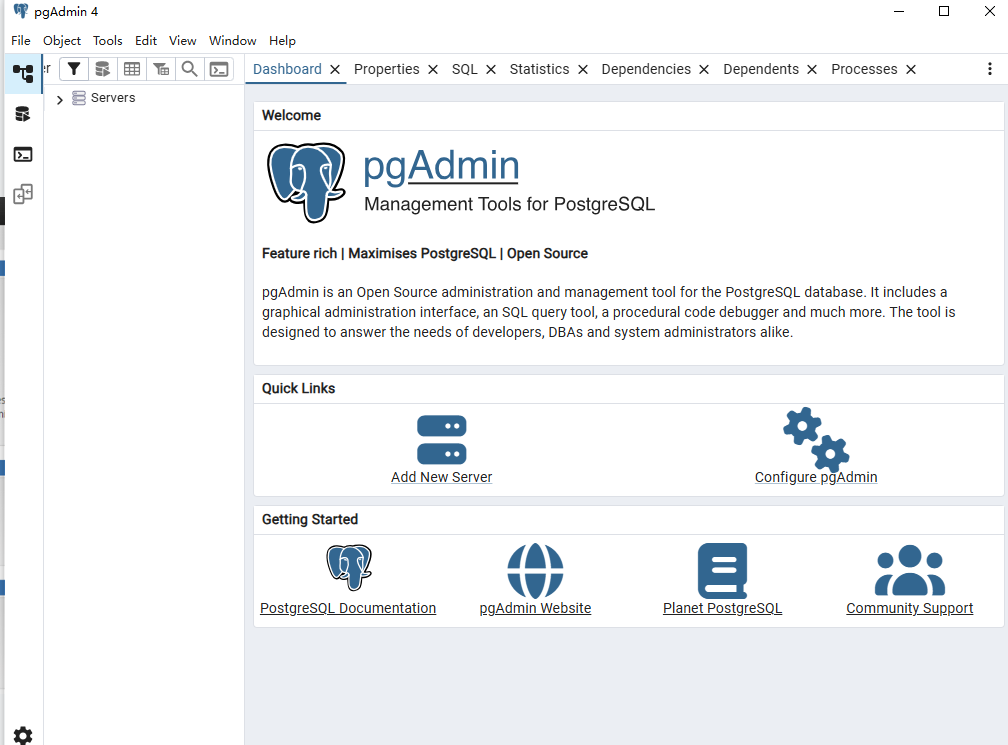1008x745 pixels.
Task: Open the Edit menu
Action: coord(146,40)
